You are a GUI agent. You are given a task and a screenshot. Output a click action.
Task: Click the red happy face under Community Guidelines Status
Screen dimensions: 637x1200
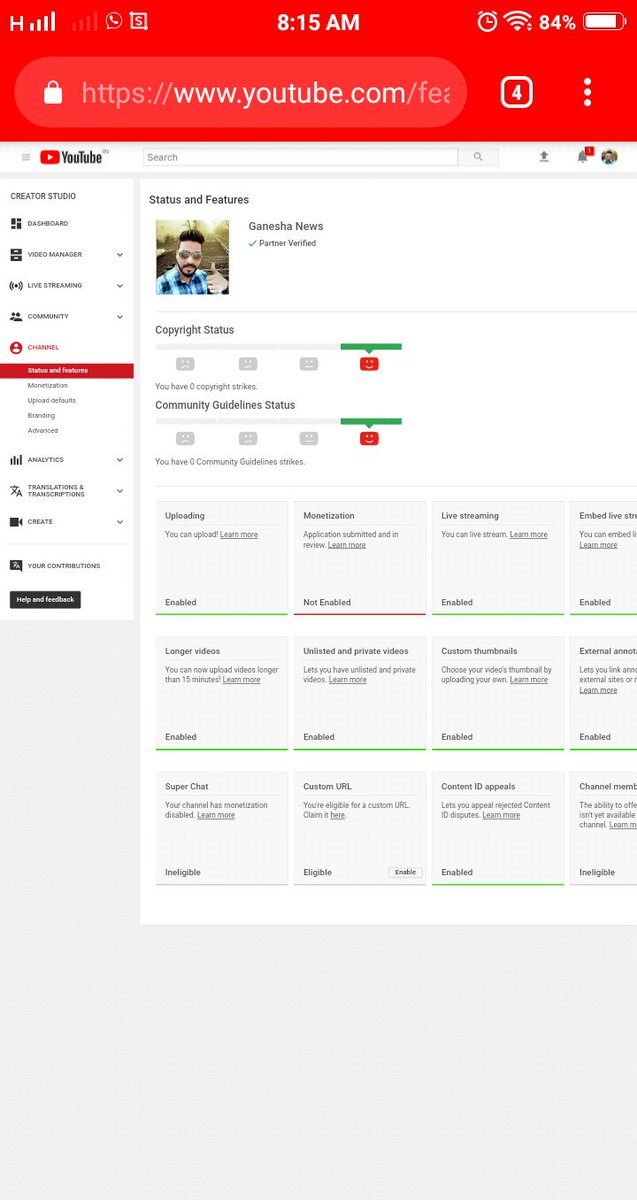click(369, 439)
